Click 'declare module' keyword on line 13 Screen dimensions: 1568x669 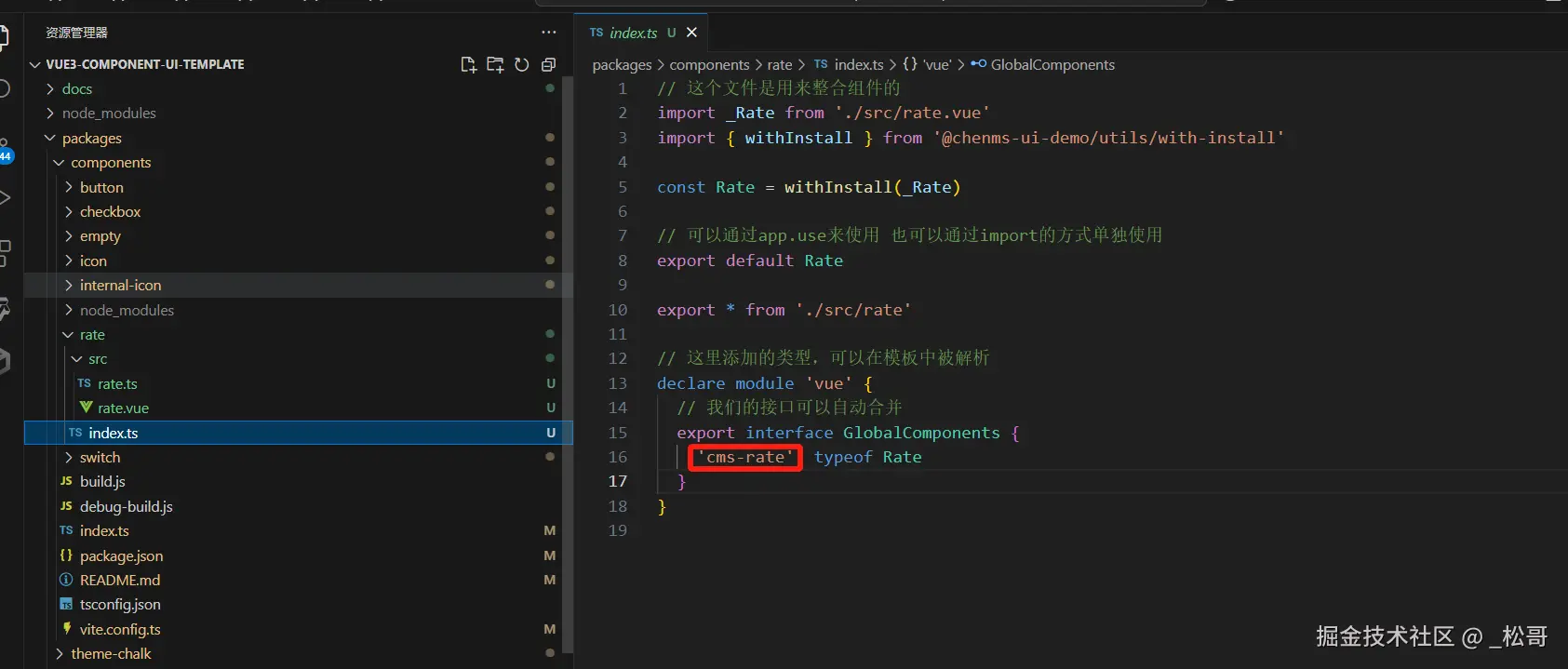click(x=725, y=383)
